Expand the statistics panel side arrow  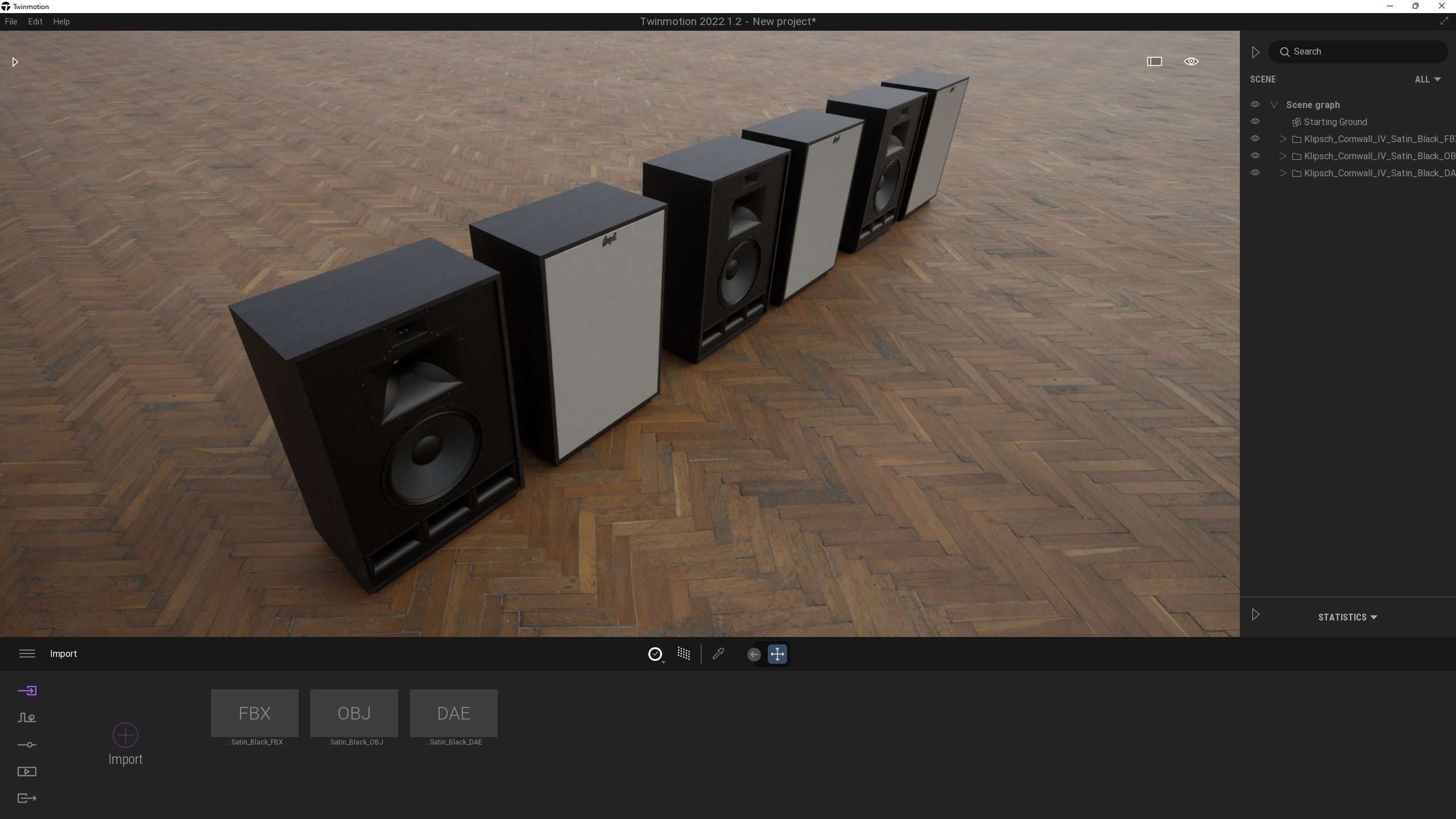click(x=1255, y=614)
